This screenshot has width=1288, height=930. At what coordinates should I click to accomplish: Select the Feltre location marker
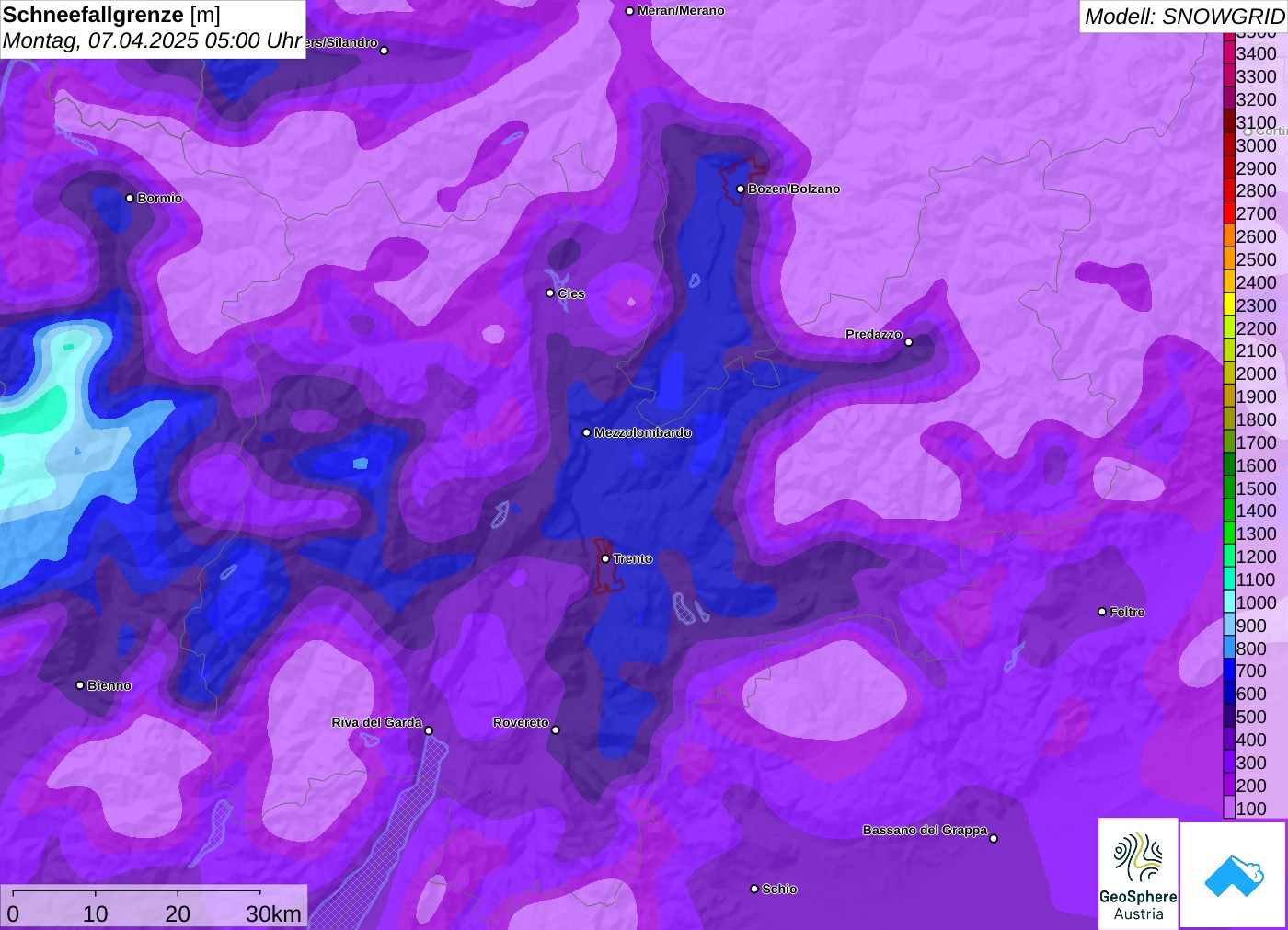(x=1102, y=612)
